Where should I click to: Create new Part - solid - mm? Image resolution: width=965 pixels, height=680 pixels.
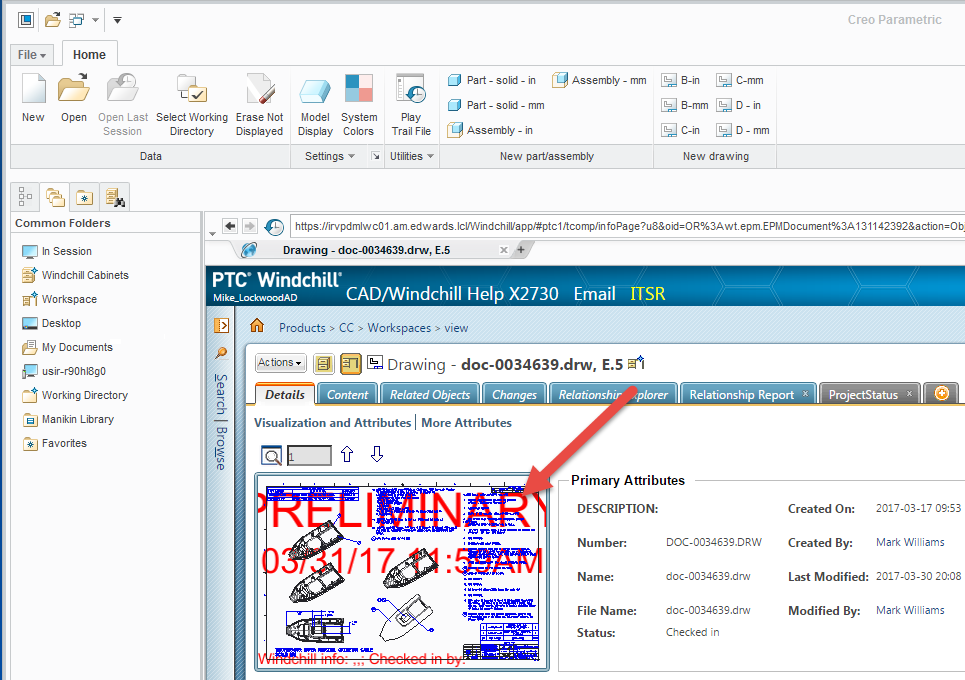pos(496,105)
